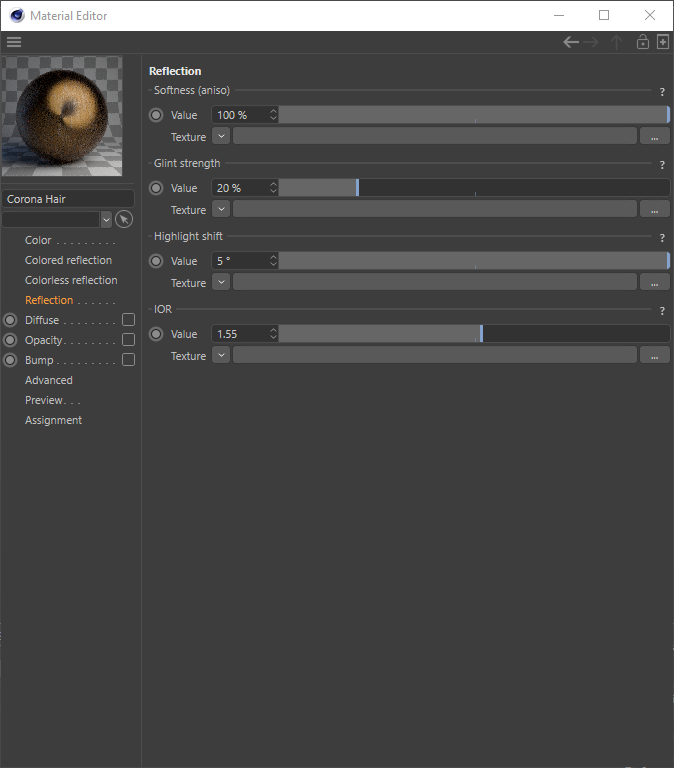
Task: Click the new window plus icon
Action: pyautogui.click(x=663, y=42)
